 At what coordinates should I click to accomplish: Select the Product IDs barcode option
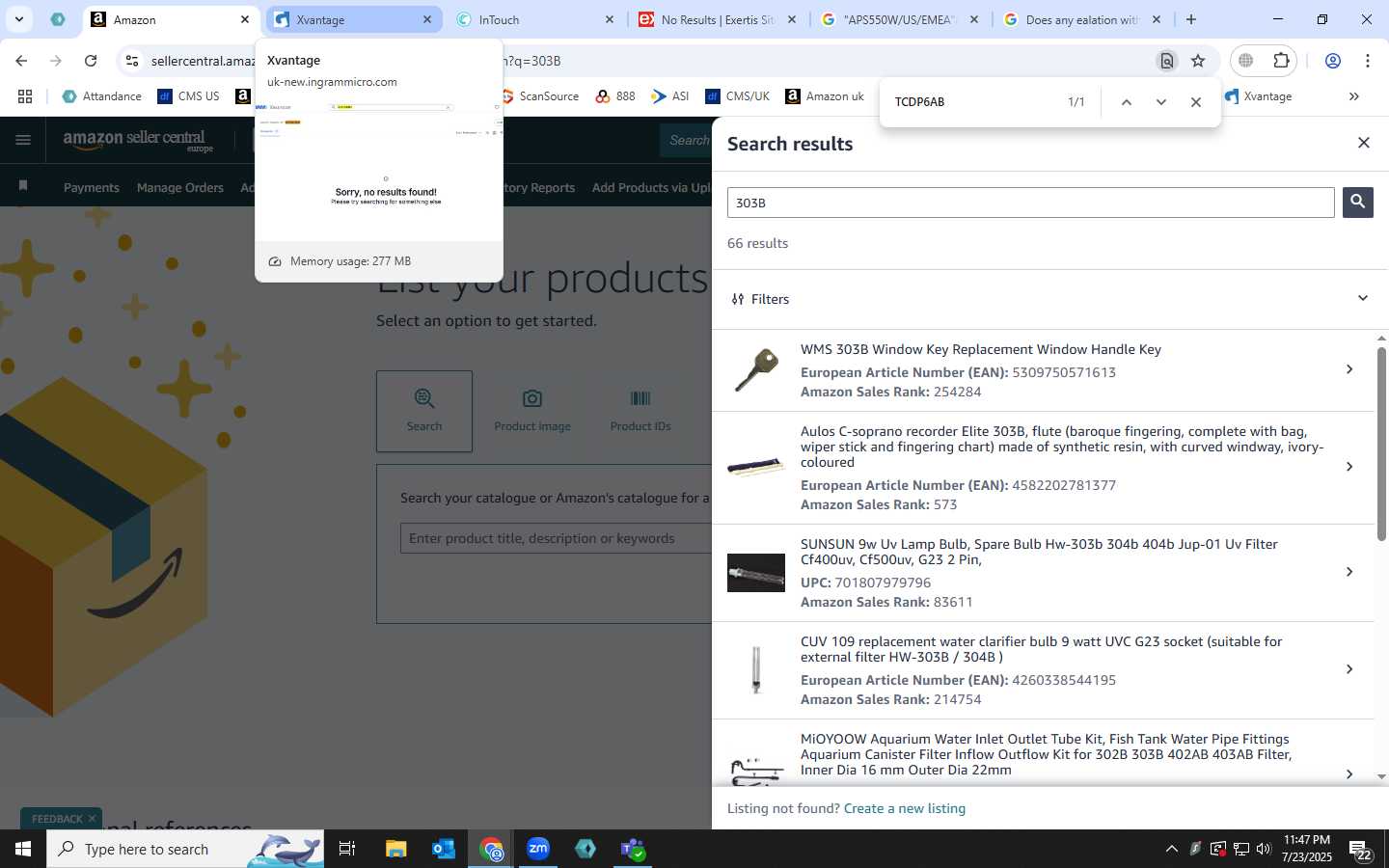click(640, 411)
